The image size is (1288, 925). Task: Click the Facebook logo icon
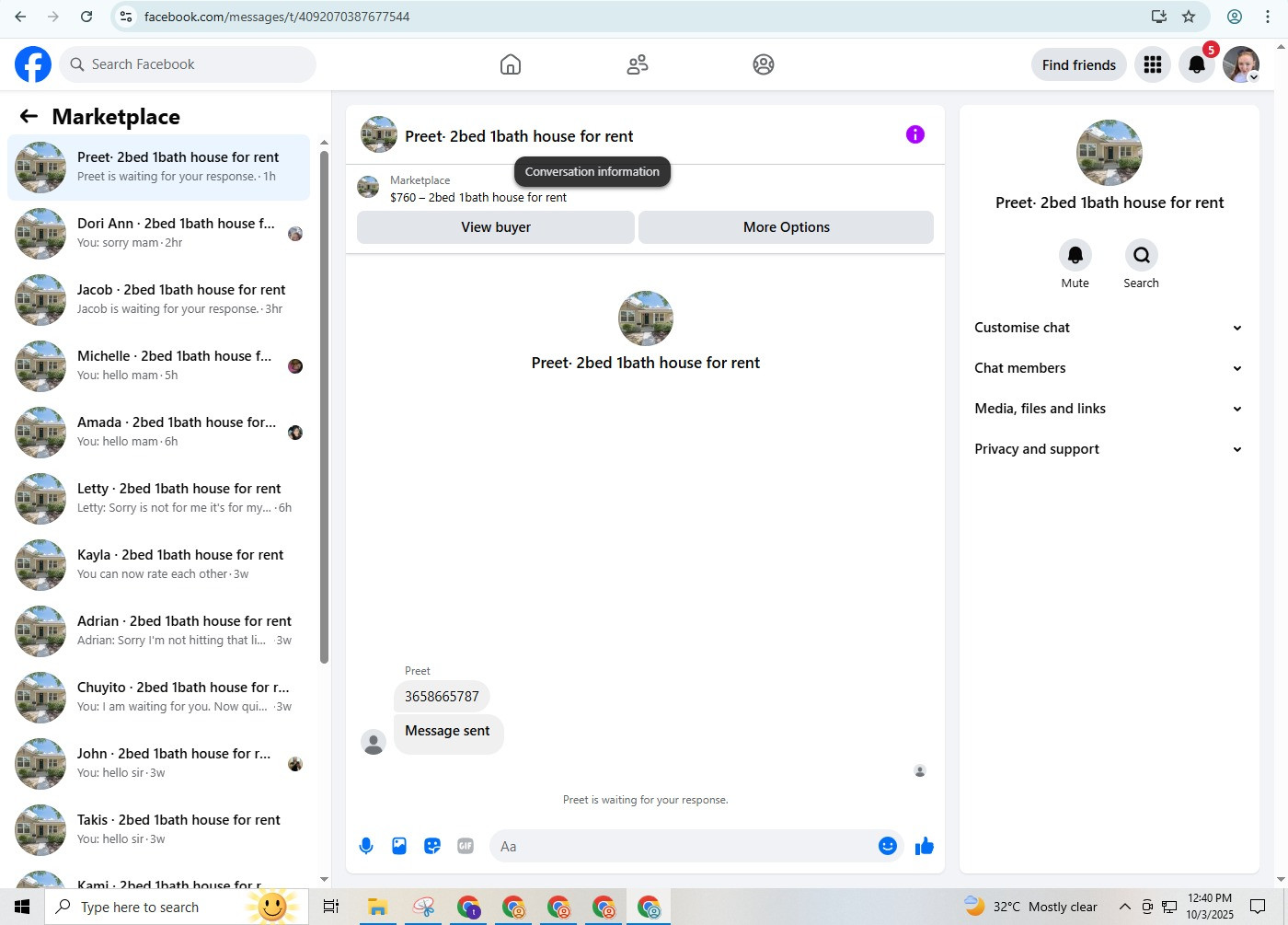click(x=33, y=64)
